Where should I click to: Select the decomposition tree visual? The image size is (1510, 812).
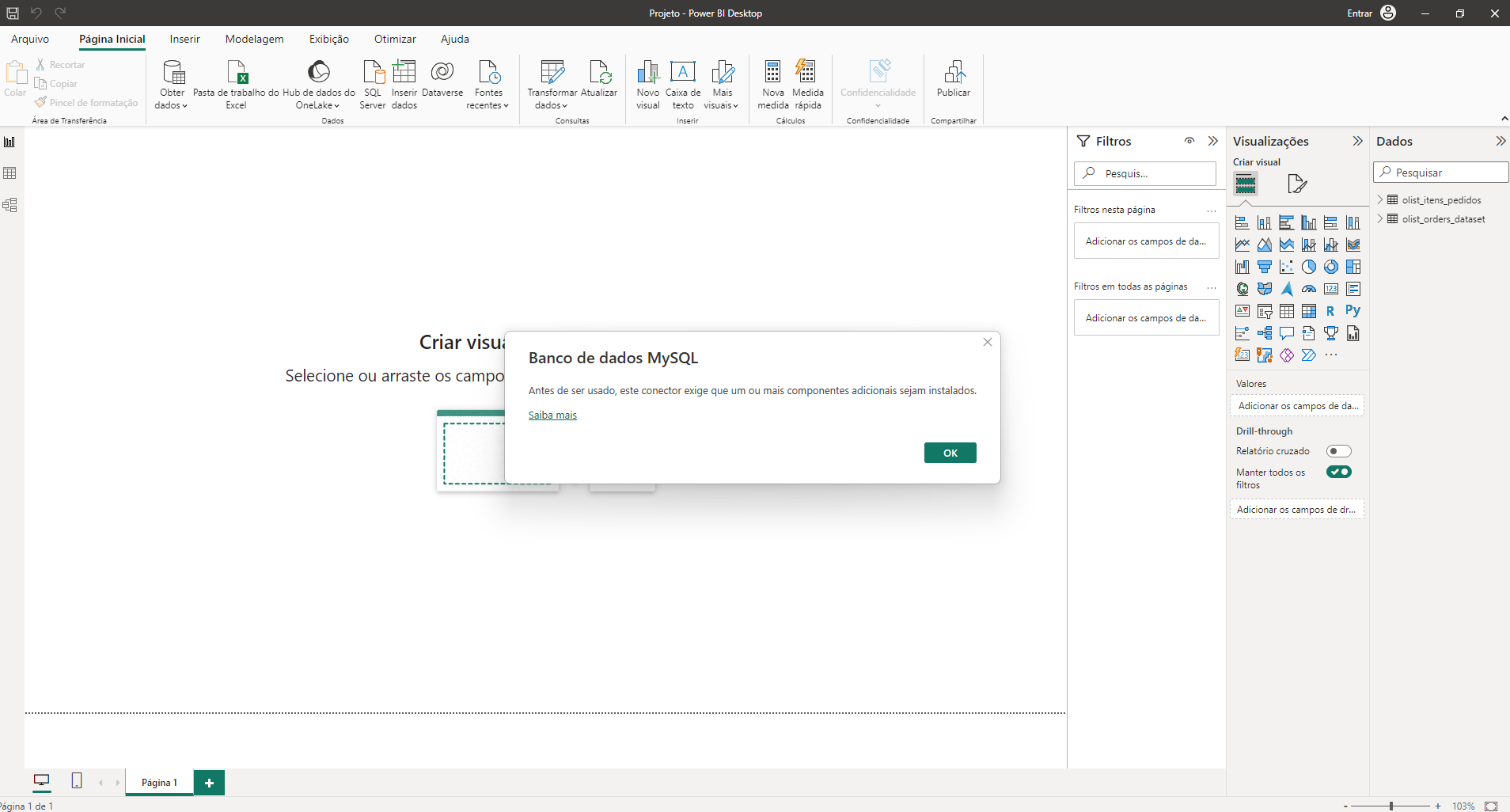point(1265,333)
